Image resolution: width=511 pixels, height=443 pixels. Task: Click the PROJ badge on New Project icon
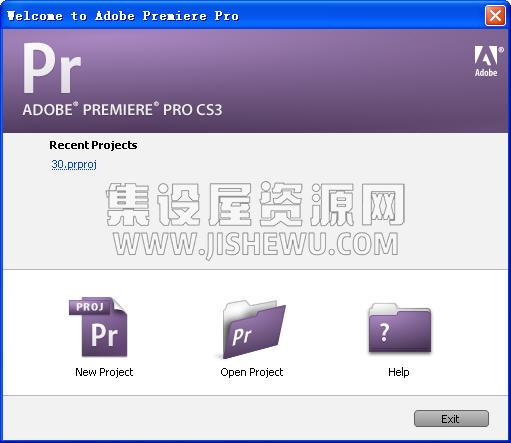pyautogui.click(x=89, y=307)
